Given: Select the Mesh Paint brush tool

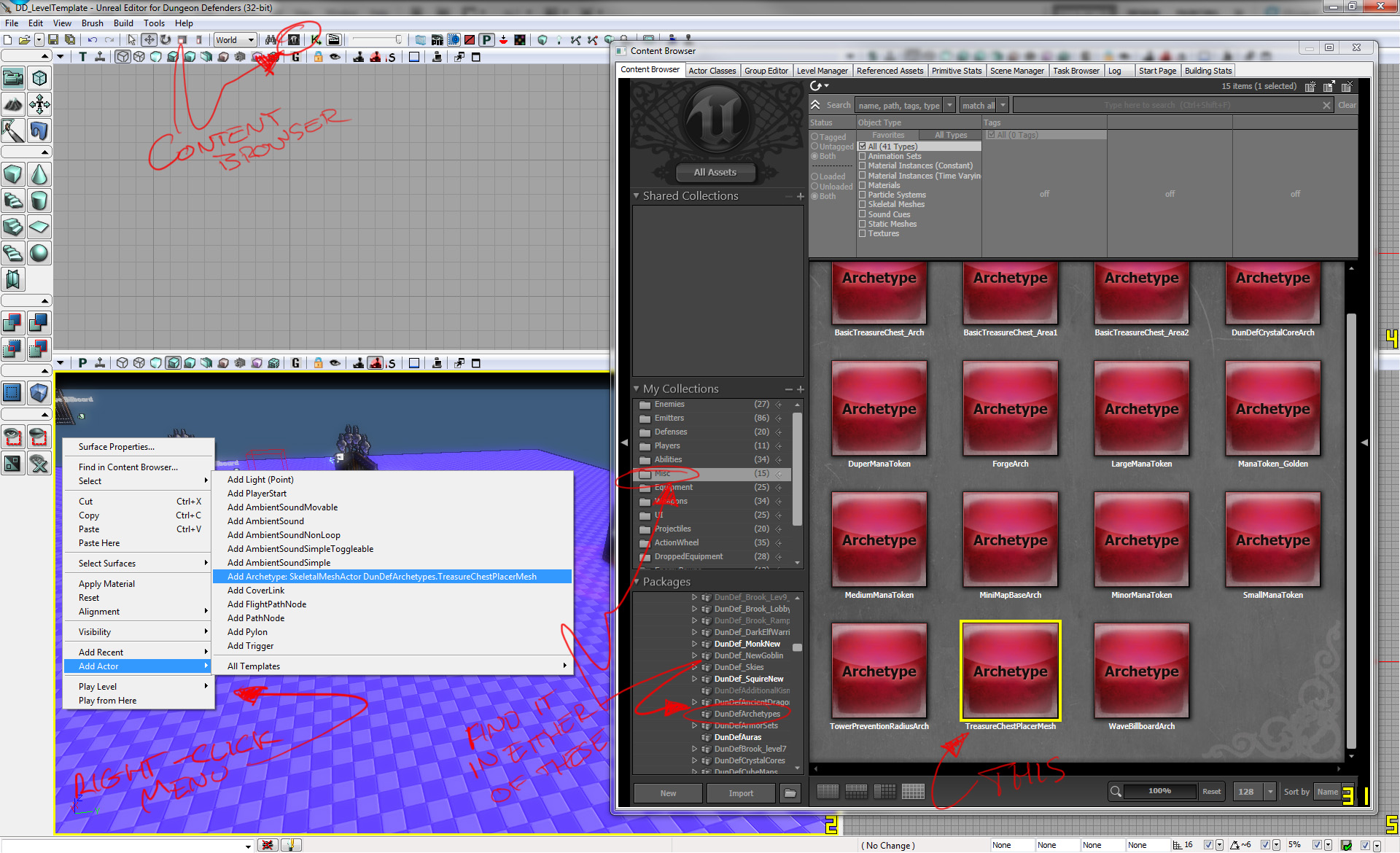Looking at the screenshot, I should click(x=13, y=131).
